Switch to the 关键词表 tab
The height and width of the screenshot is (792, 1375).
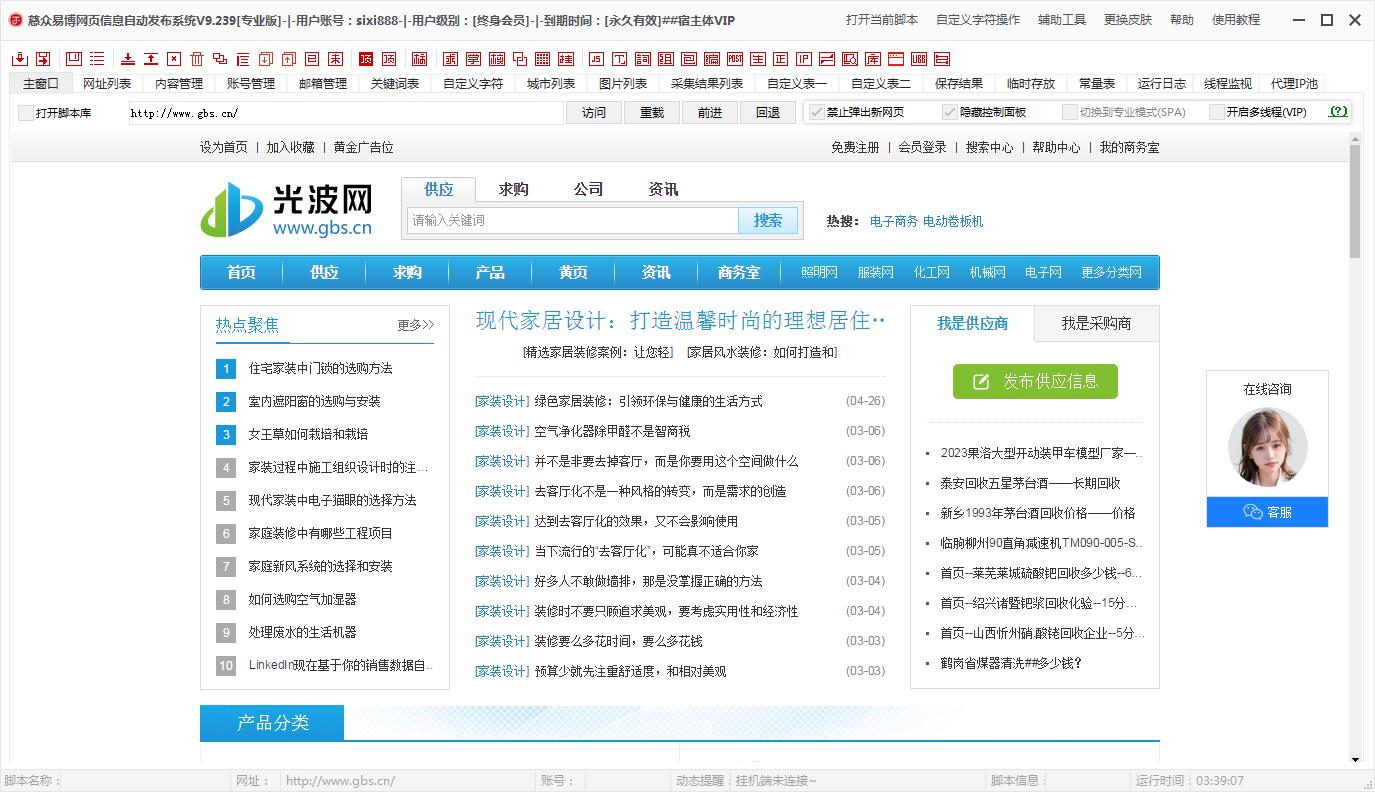[x=395, y=84]
